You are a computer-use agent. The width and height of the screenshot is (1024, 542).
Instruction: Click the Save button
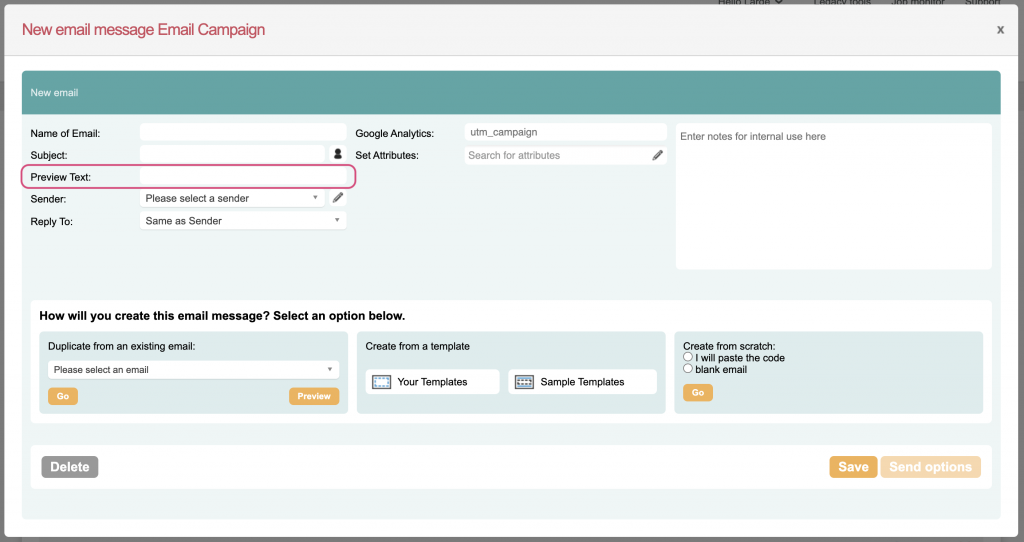click(853, 467)
